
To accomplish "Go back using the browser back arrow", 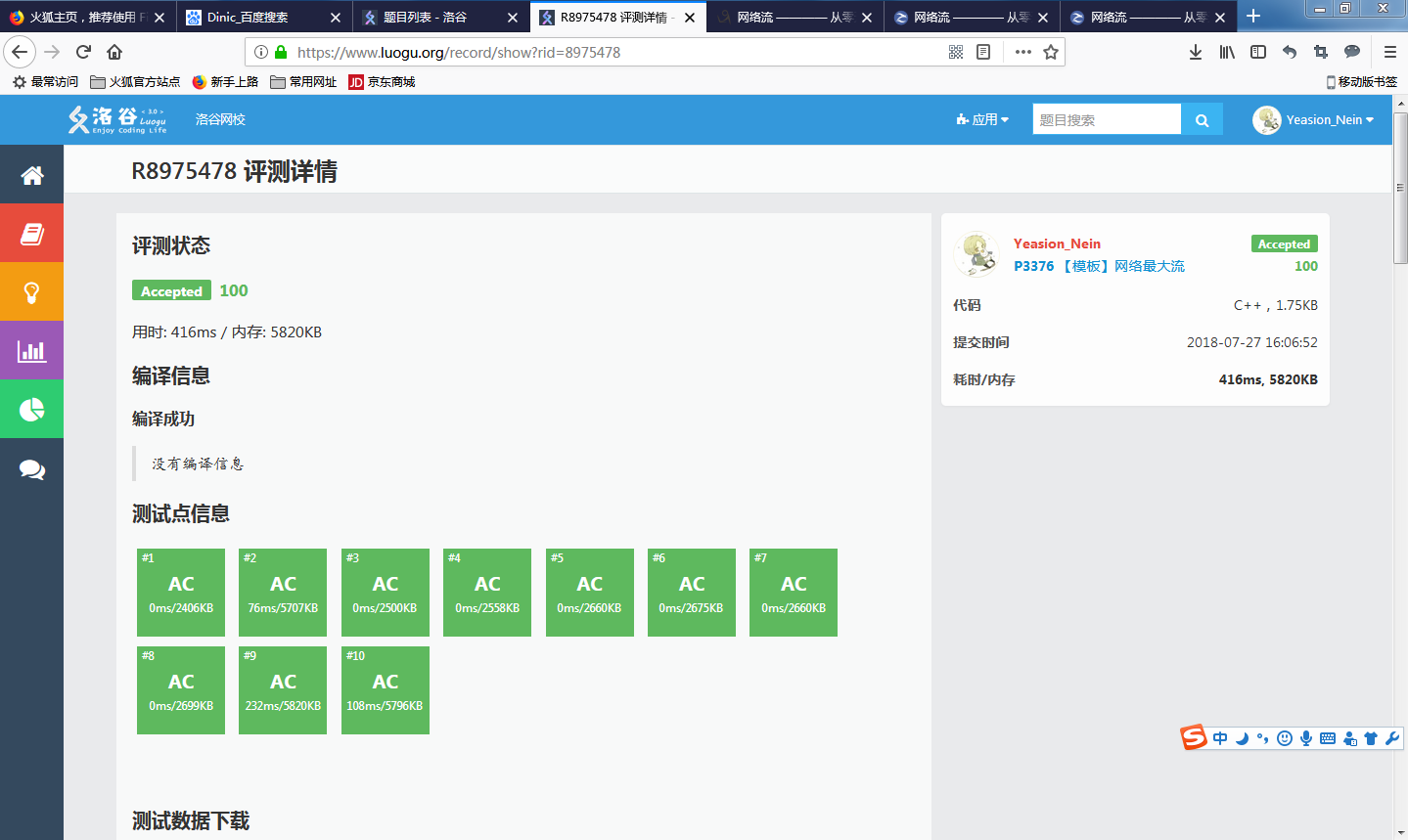I will pyautogui.click(x=20, y=52).
